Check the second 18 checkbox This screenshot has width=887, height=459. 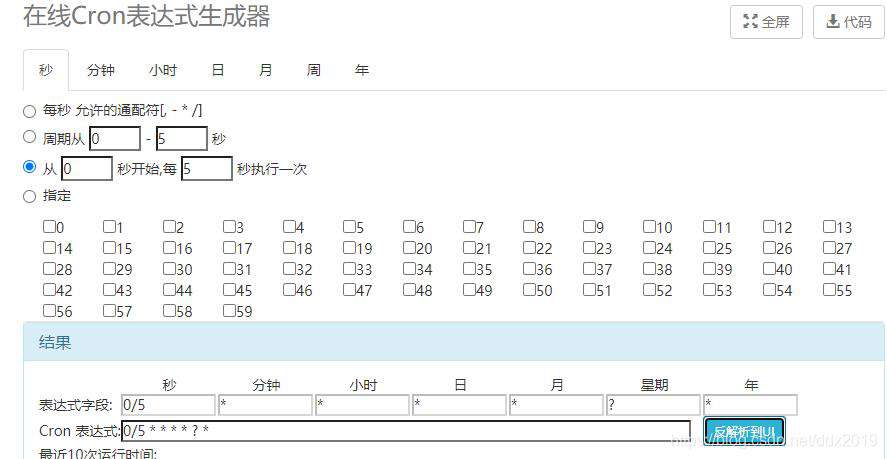pos(289,248)
